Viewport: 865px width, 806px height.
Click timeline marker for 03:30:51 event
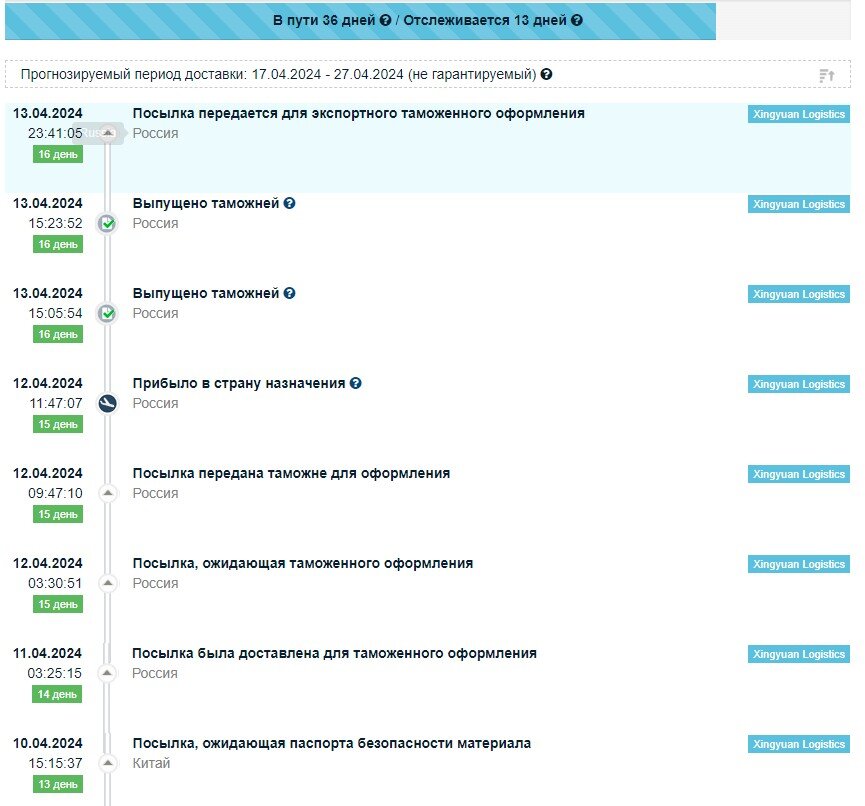108,583
